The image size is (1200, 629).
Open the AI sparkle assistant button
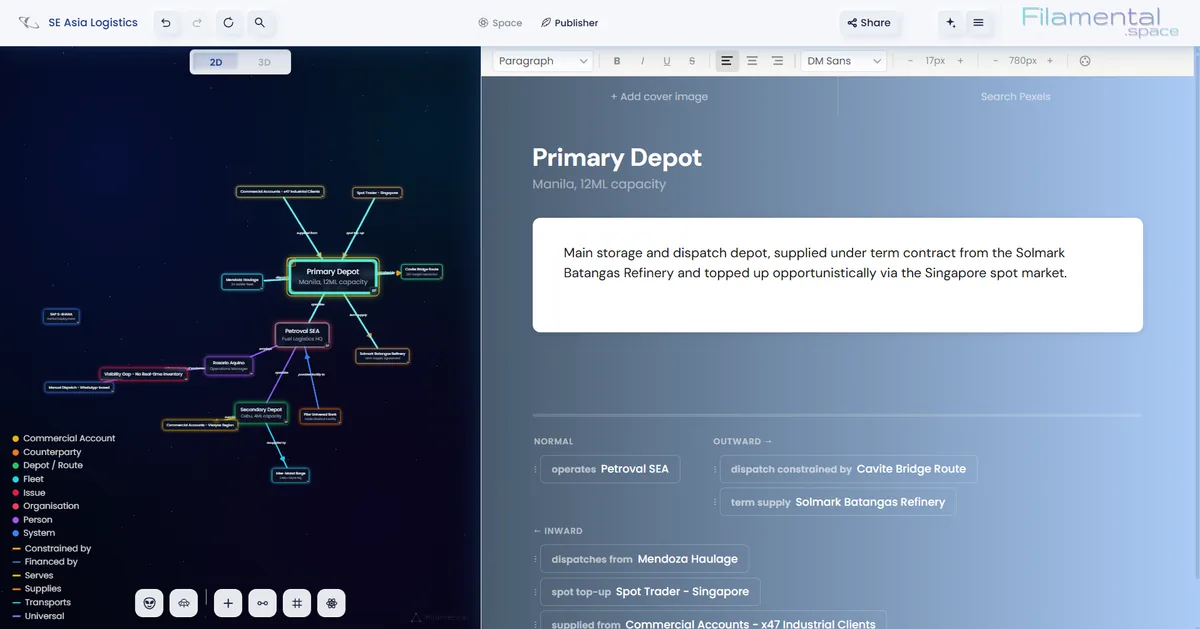(950, 22)
